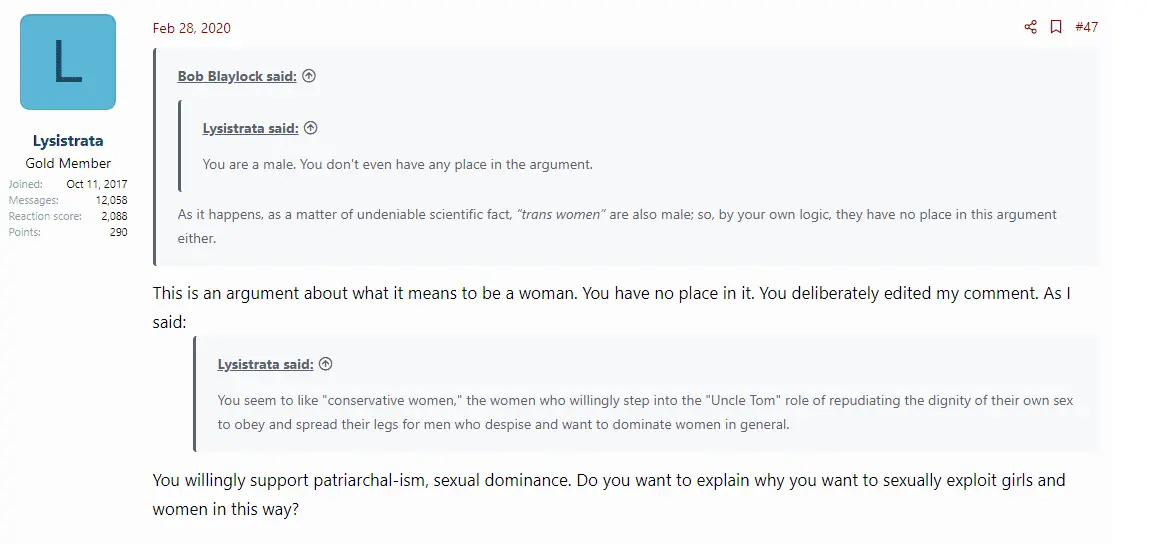This screenshot has height=544, width=1153.
Task: Click the 12,058 messages count
Action: click(111, 200)
